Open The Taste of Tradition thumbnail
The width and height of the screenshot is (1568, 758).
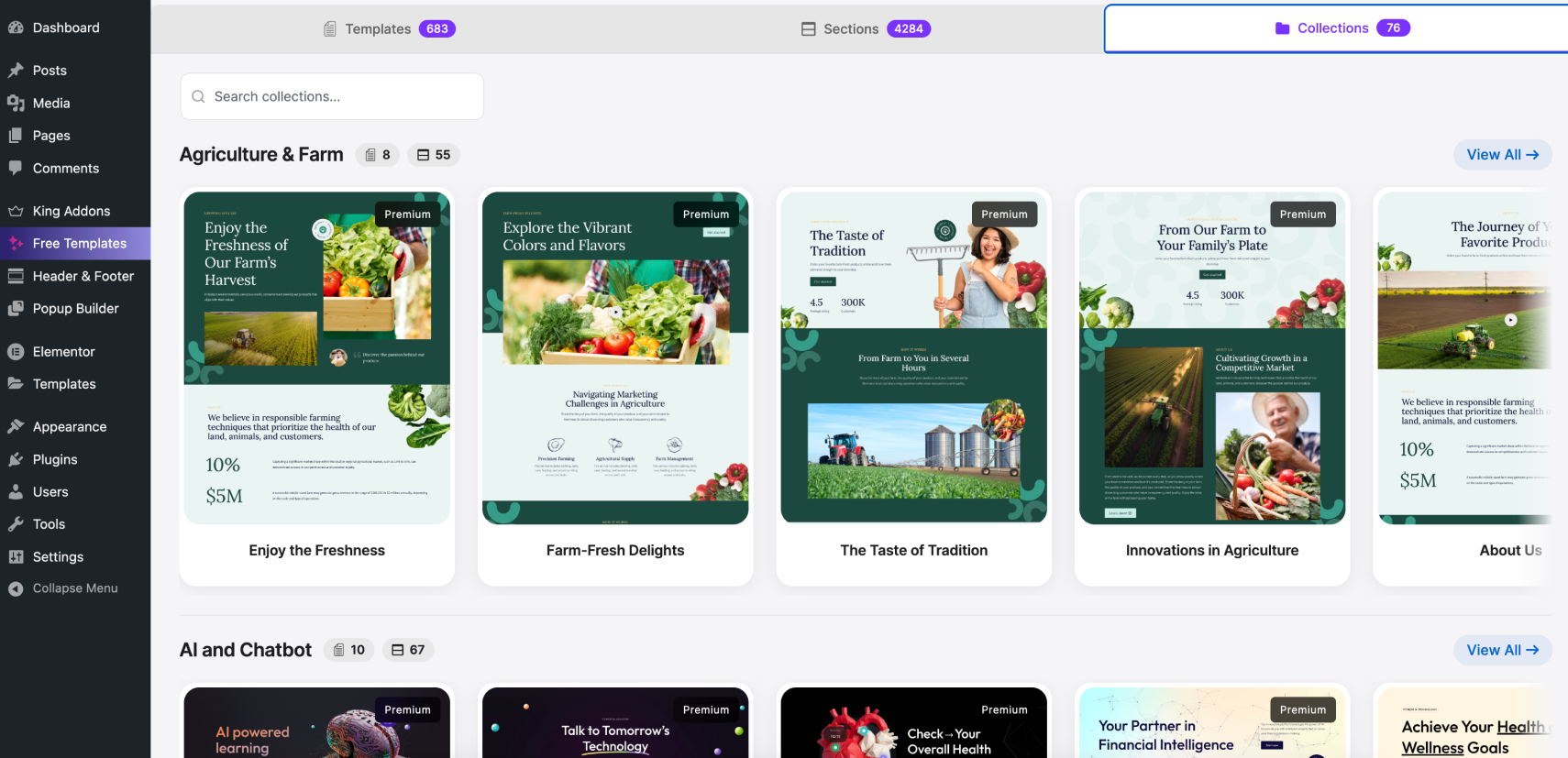pyautogui.click(x=913, y=357)
